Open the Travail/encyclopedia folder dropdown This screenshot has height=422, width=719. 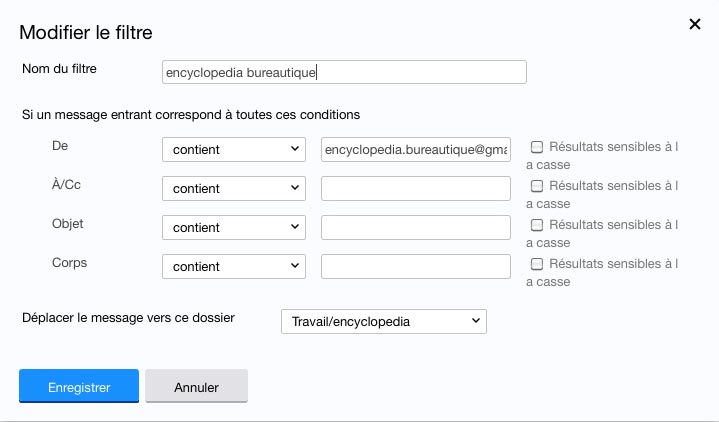click(383, 321)
